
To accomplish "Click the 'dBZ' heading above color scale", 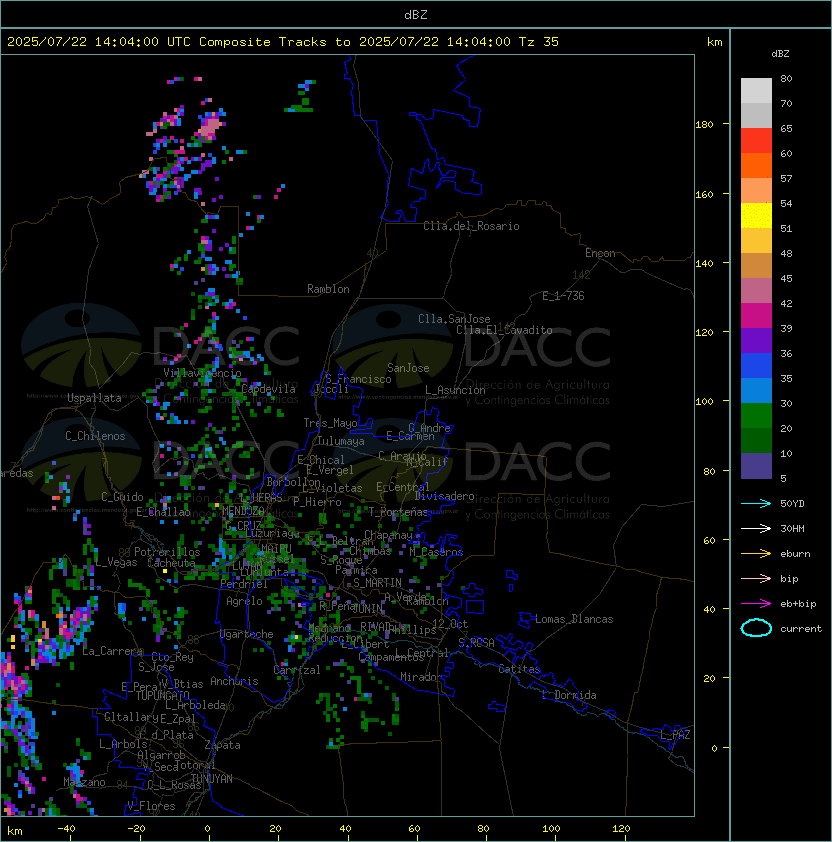I will click(780, 54).
